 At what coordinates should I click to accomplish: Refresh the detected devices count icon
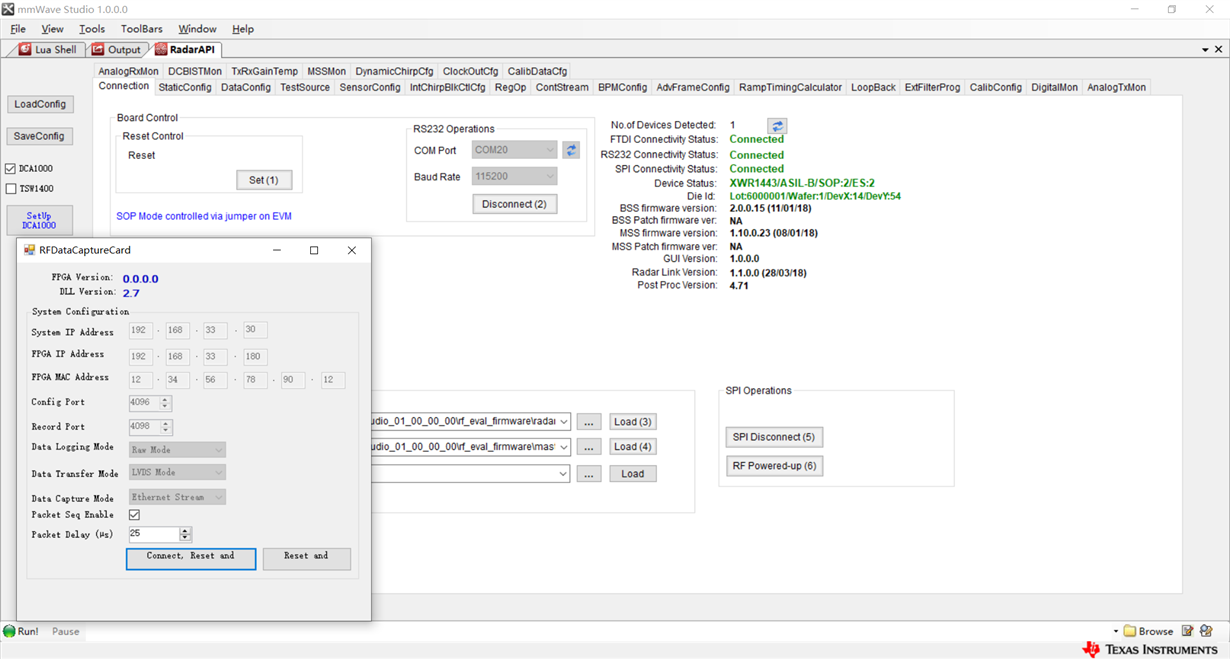(777, 126)
